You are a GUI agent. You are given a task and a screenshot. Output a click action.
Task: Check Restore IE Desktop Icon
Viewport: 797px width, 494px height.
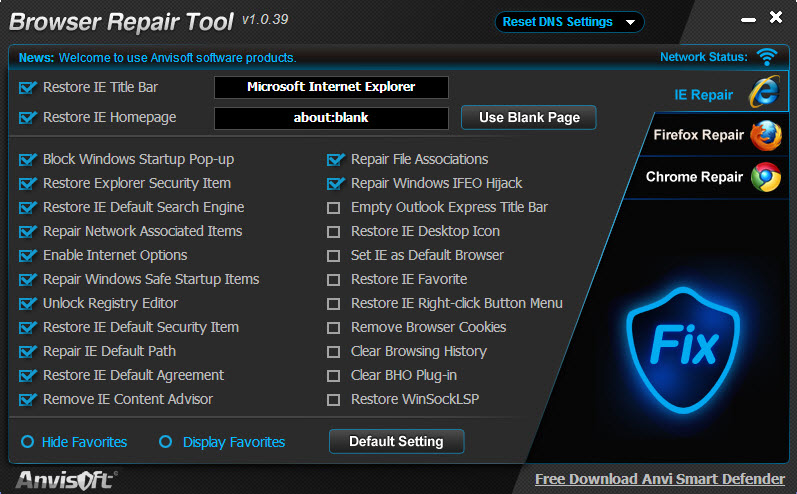[x=333, y=232]
